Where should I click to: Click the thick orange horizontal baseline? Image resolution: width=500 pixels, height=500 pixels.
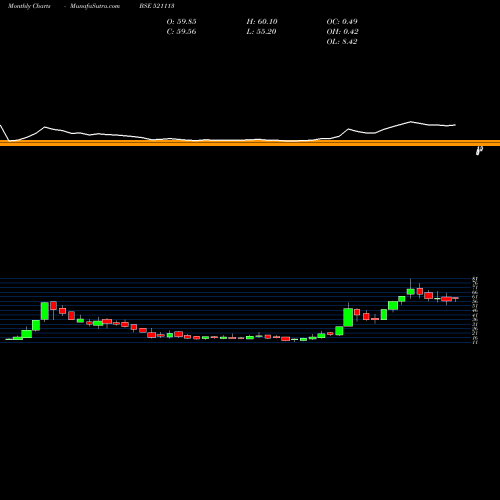pos(250,143)
